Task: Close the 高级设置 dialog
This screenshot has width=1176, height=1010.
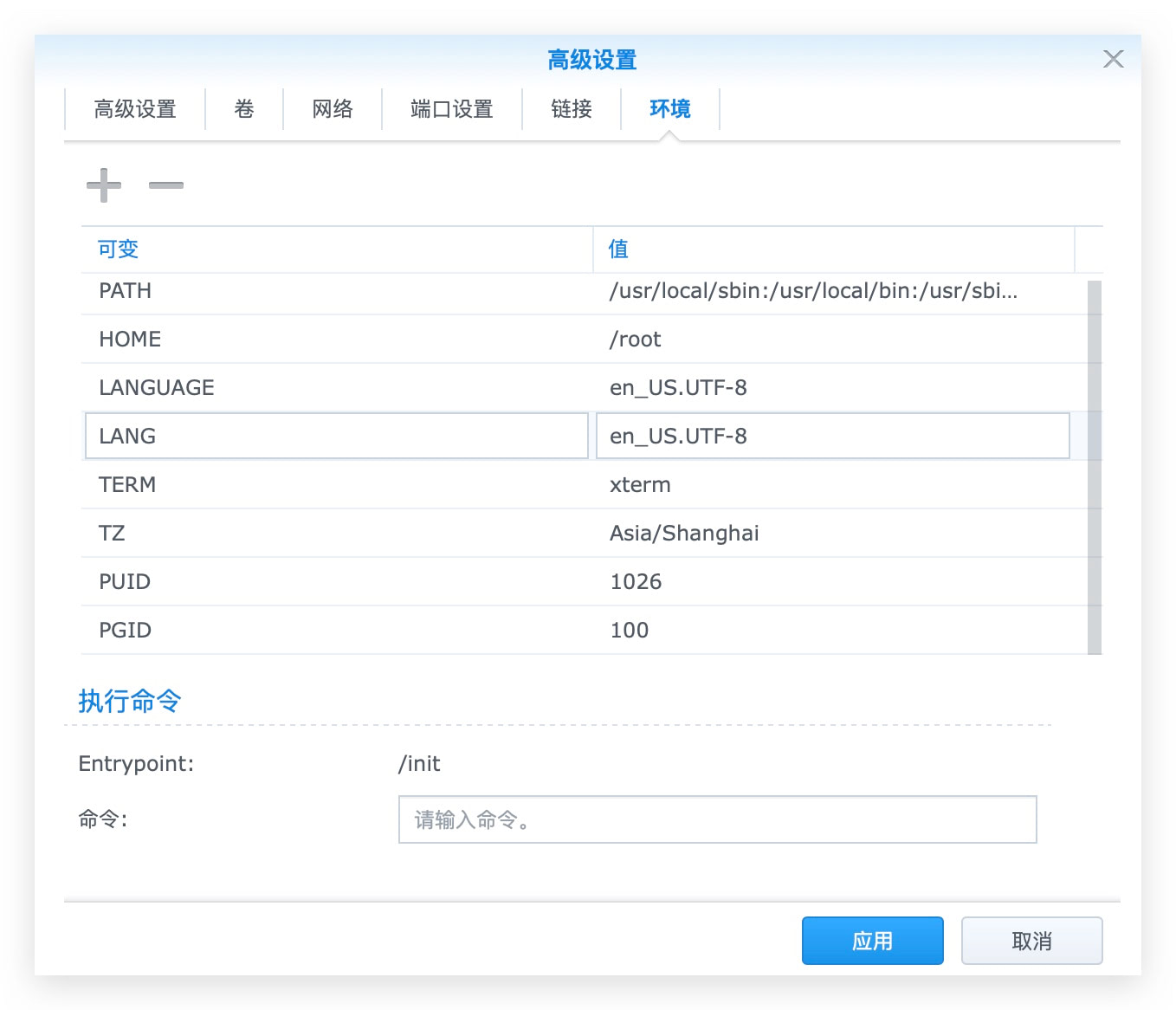Action: (1114, 59)
